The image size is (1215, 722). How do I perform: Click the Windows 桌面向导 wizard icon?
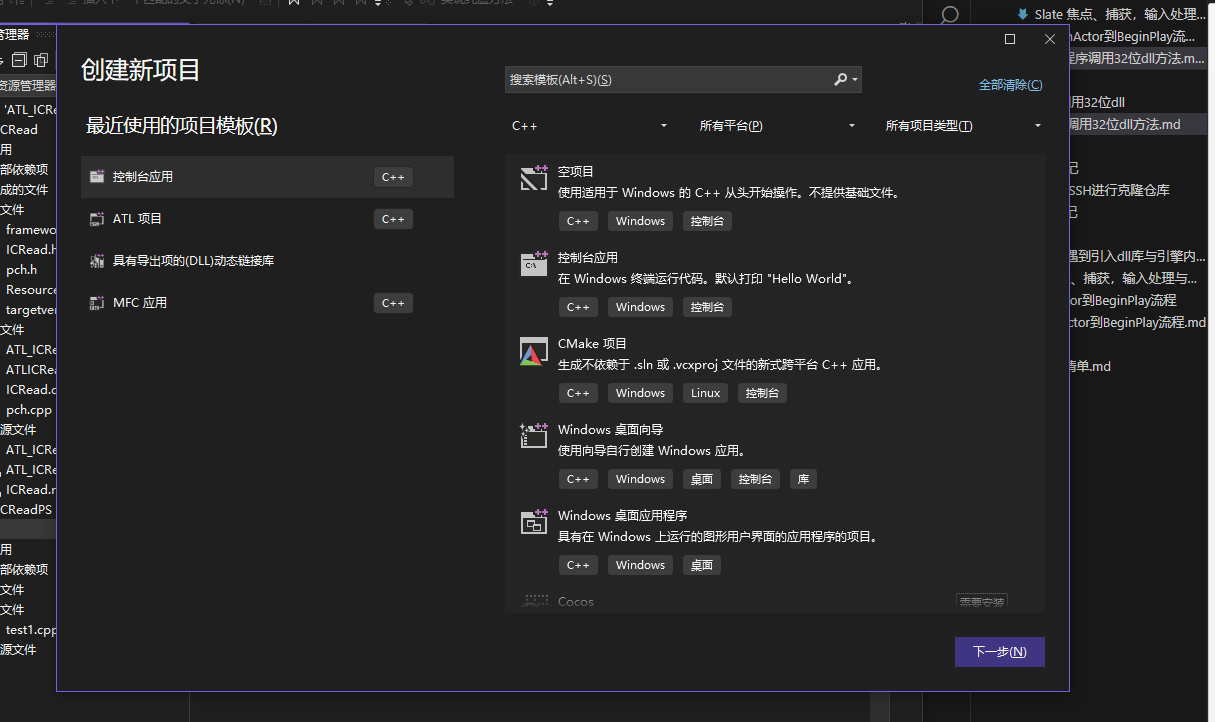534,436
